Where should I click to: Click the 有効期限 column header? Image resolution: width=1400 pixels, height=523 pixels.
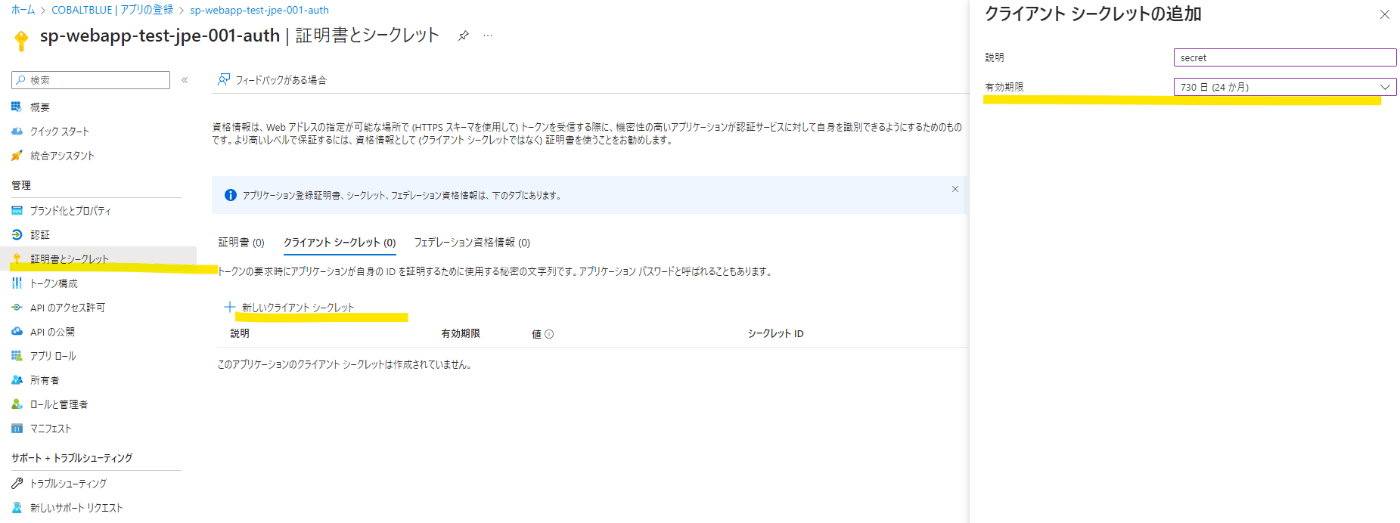click(461, 334)
